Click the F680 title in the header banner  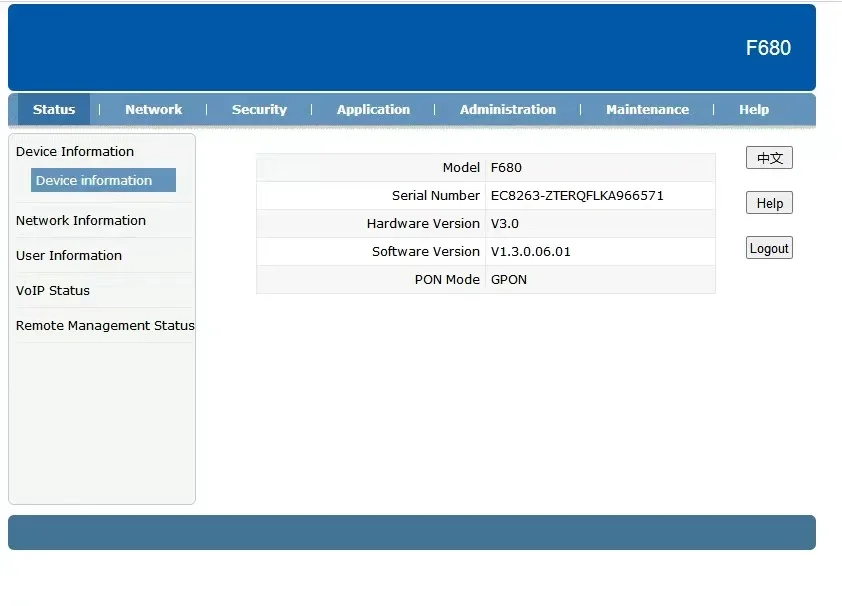tap(768, 48)
